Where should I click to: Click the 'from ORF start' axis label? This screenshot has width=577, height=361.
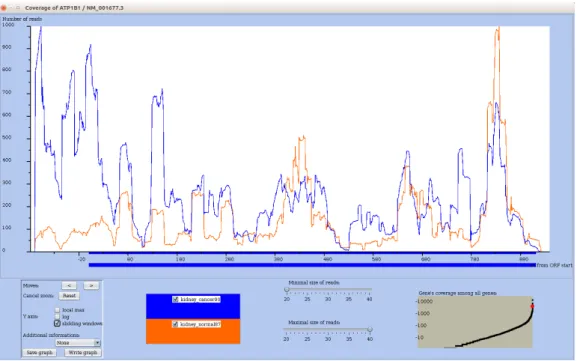pyautogui.click(x=554, y=265)
